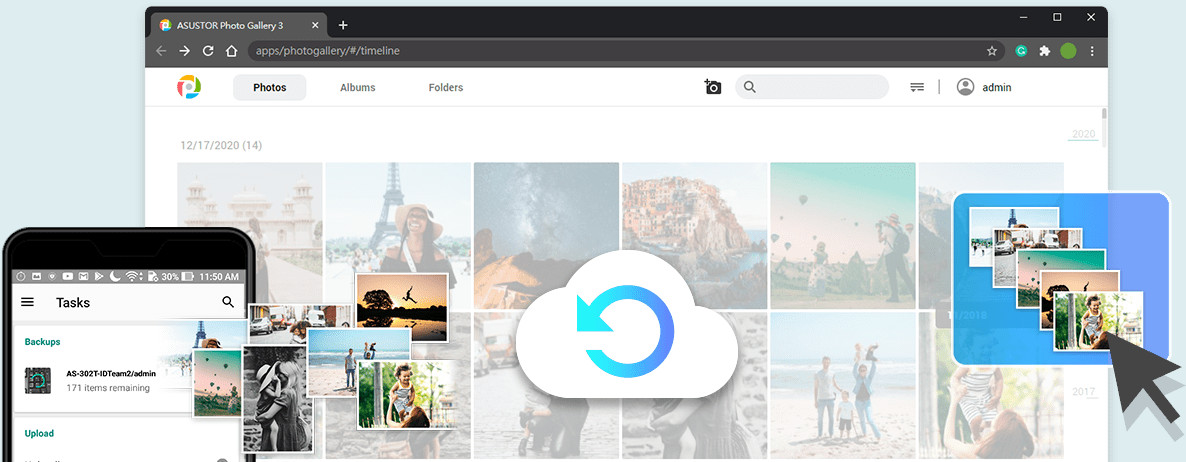Click the search magnifier in gallery

tap(750, 87)
